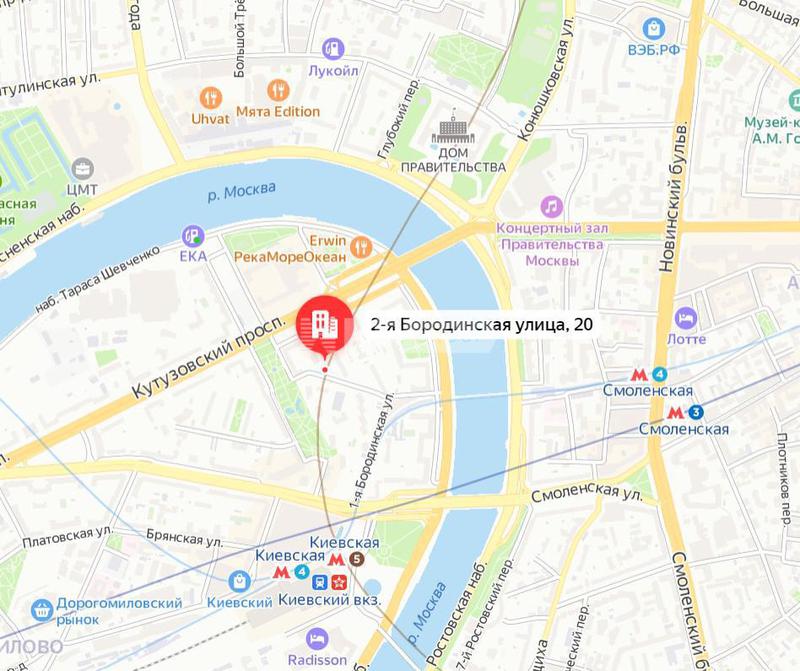This screenshot has height=671, width=800.
Task: Click the Erwin РекаМореОкеан restaurant icon
Action: coord(361,247)
